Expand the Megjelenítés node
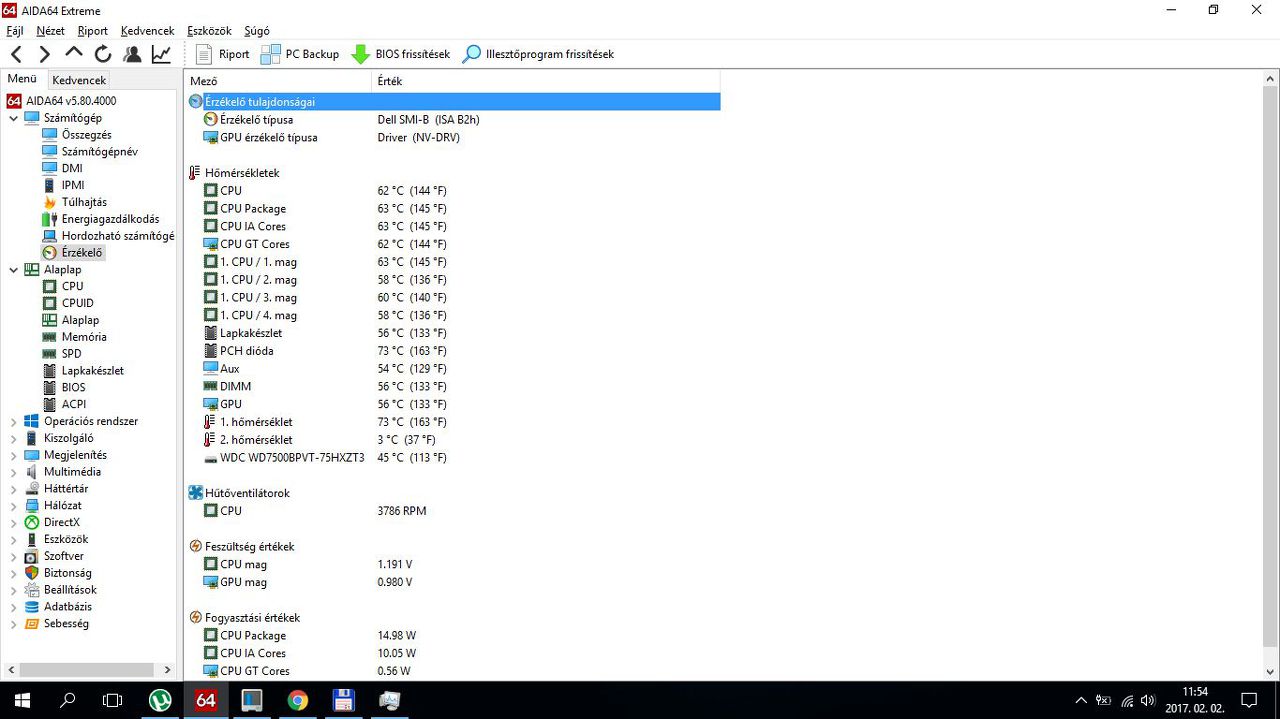1280x719 pixels. pos(13,455)
